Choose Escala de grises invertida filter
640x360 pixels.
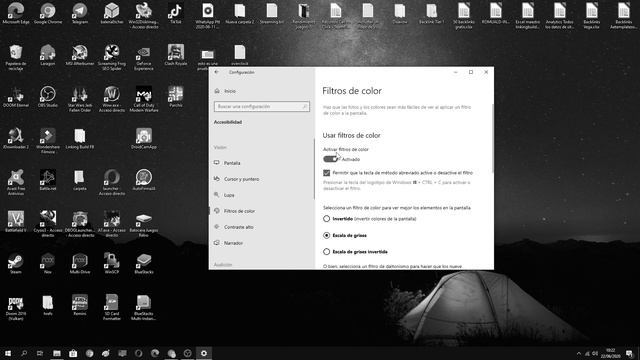pos(327,252)
